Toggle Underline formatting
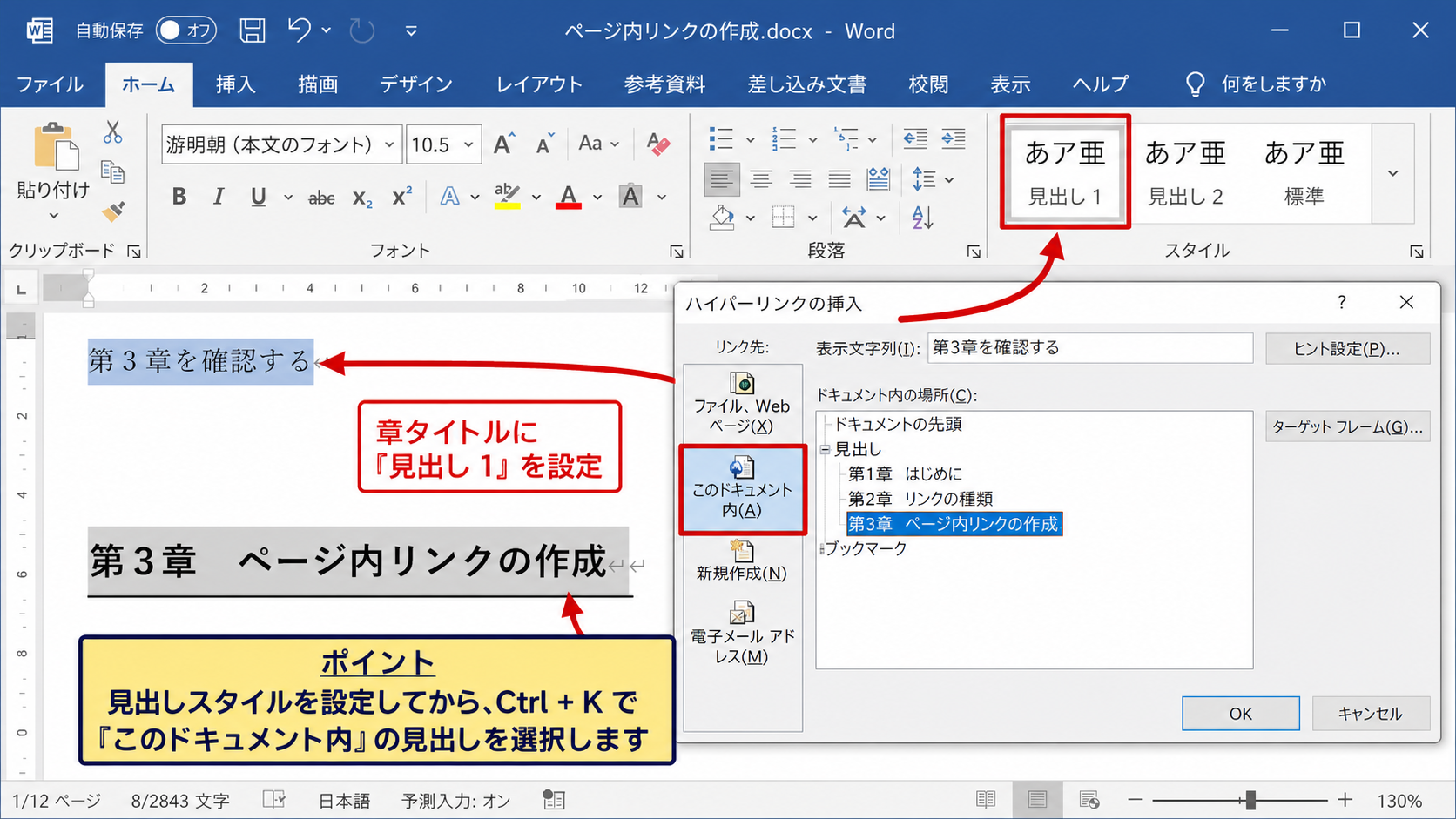1456x819 pixels. pos(259,197)
